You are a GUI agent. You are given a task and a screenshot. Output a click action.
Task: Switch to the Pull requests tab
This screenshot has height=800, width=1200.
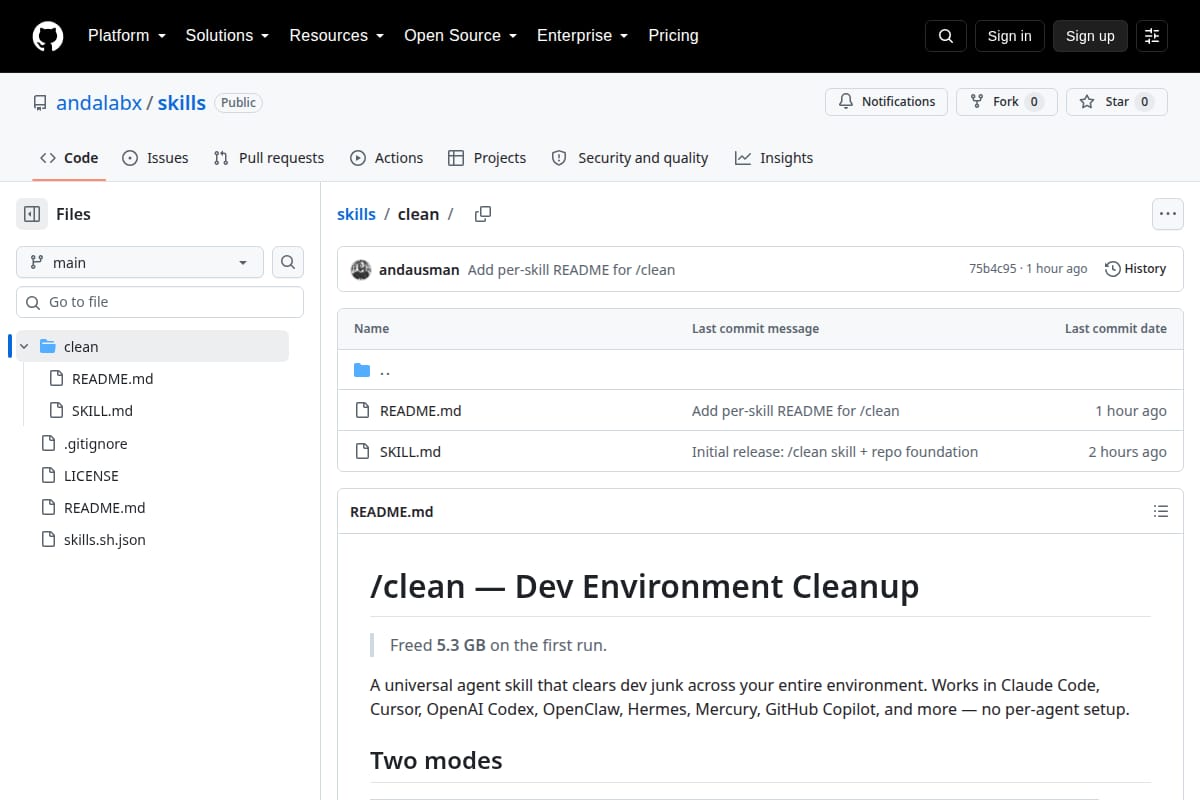(269, 158)
